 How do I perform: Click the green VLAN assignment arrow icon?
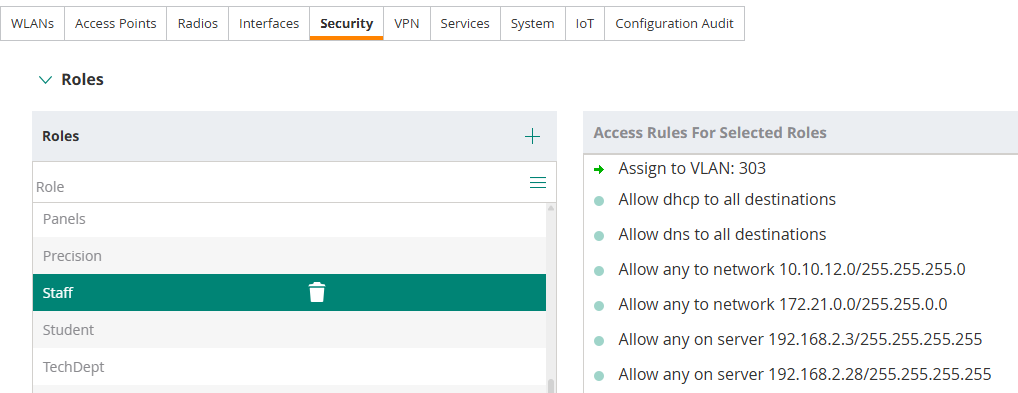[x=599, y=170]
